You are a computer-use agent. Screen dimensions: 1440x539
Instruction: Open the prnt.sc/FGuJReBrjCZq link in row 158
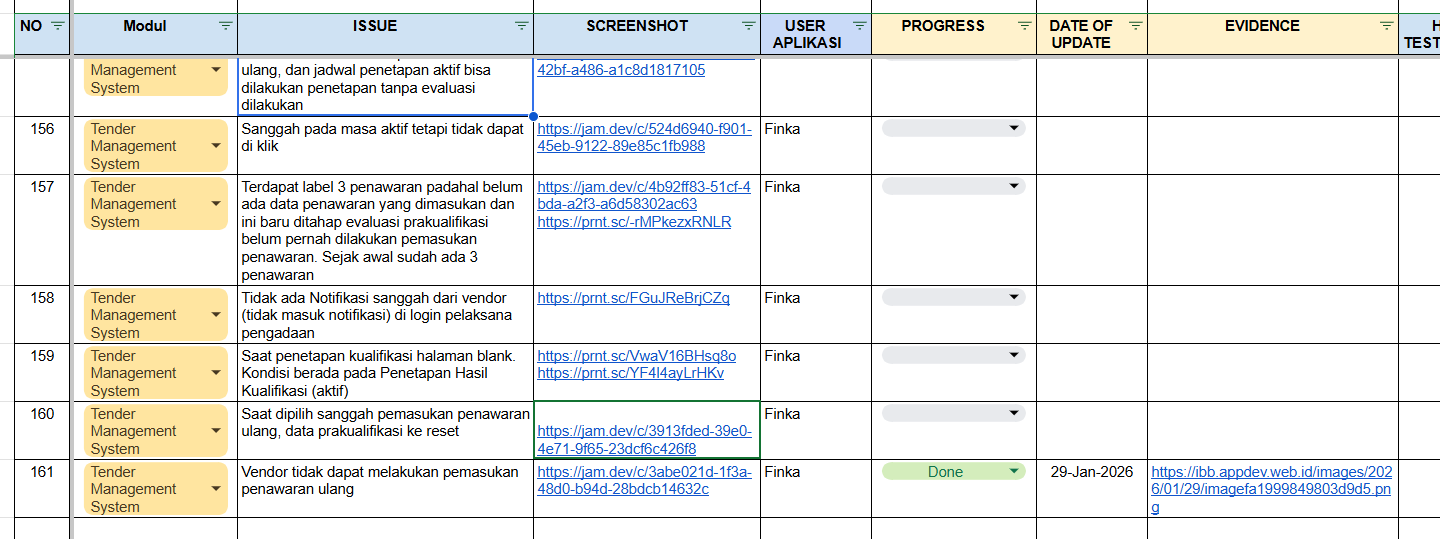click(x=633, y=298)
